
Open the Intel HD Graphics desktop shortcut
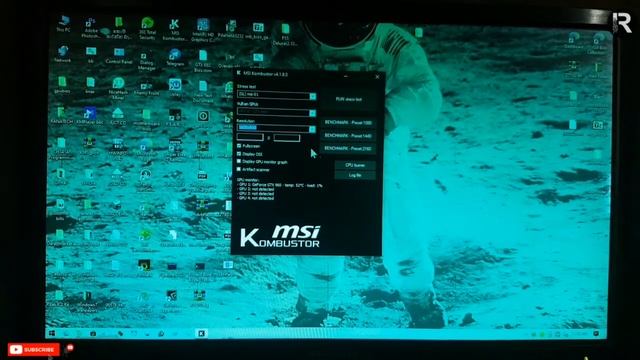click(203, 30)
